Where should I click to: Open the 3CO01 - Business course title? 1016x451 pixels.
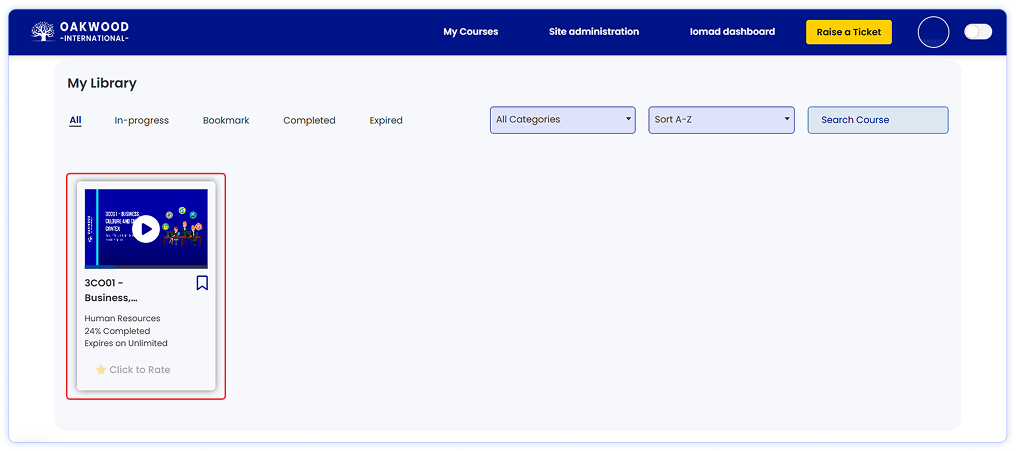click(x=111, y=290)
